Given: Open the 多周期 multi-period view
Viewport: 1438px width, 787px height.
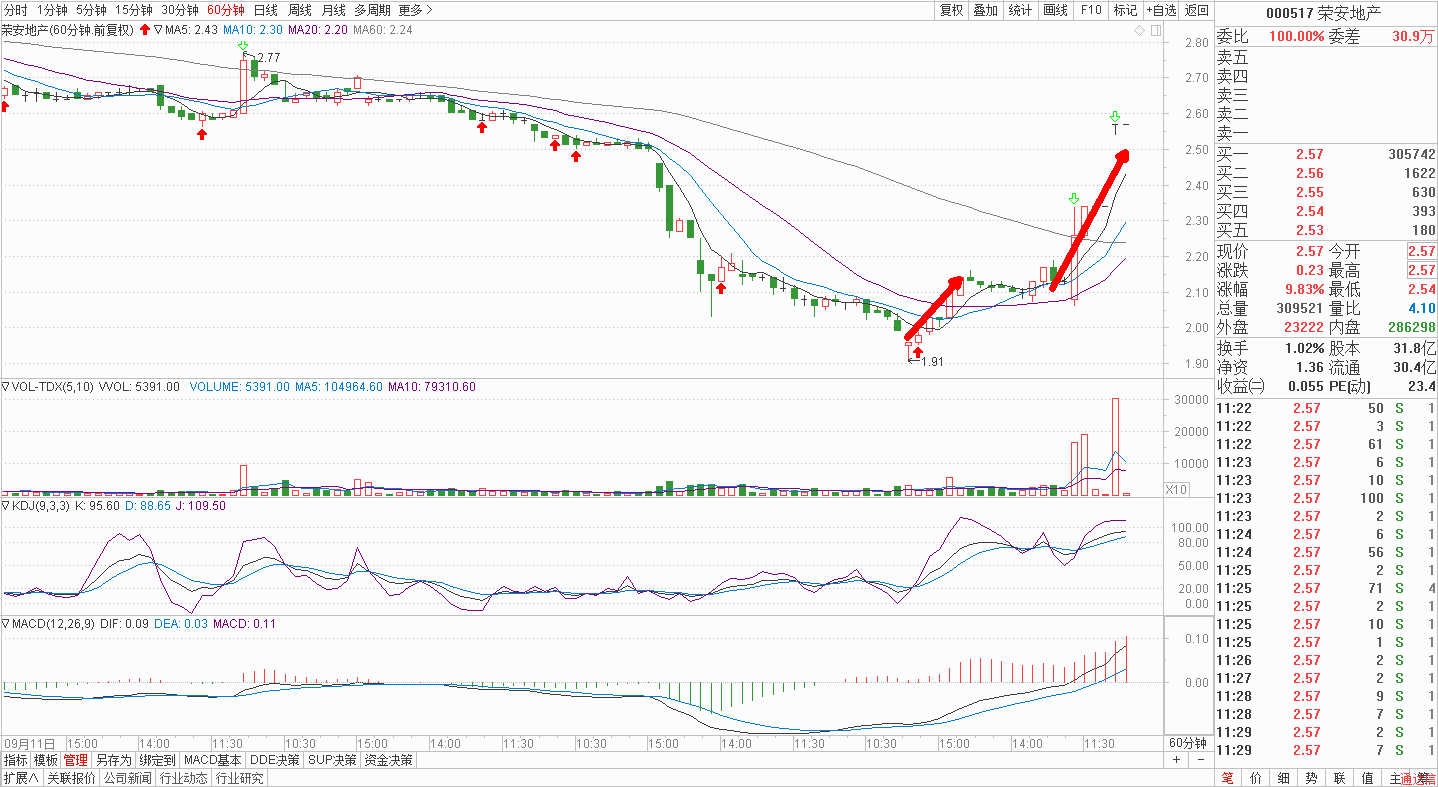Looking at the screenshot, I should click(x=372, y=10).
